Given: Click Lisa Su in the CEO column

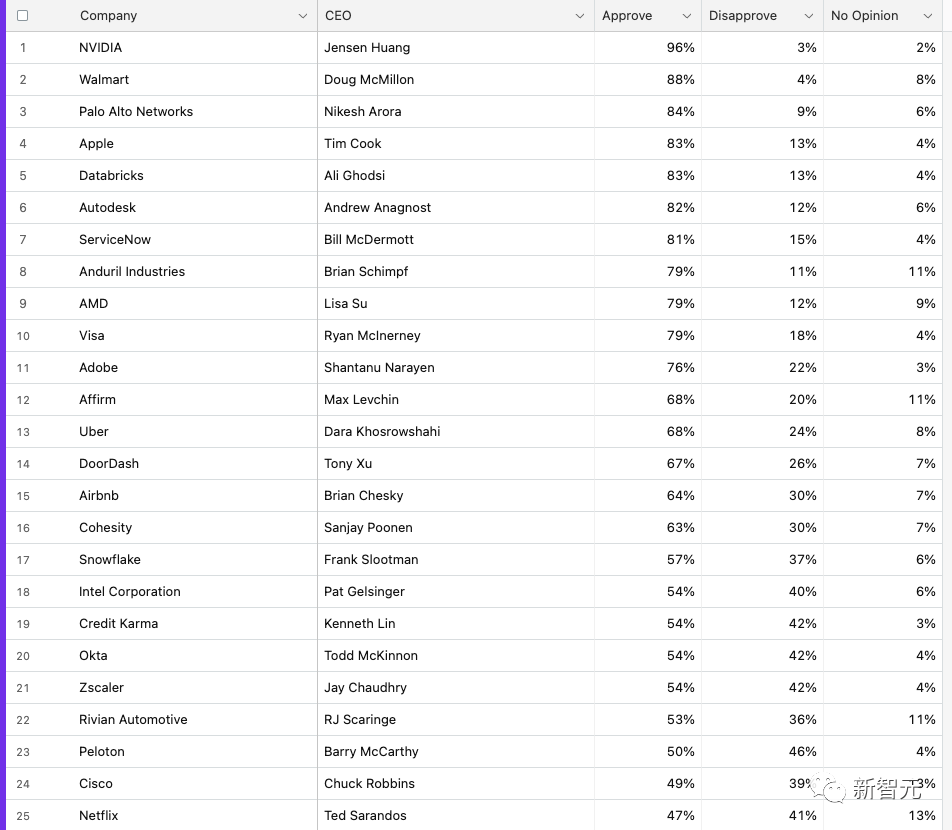Looking at the screenshot, I should [x=346, y=304].
